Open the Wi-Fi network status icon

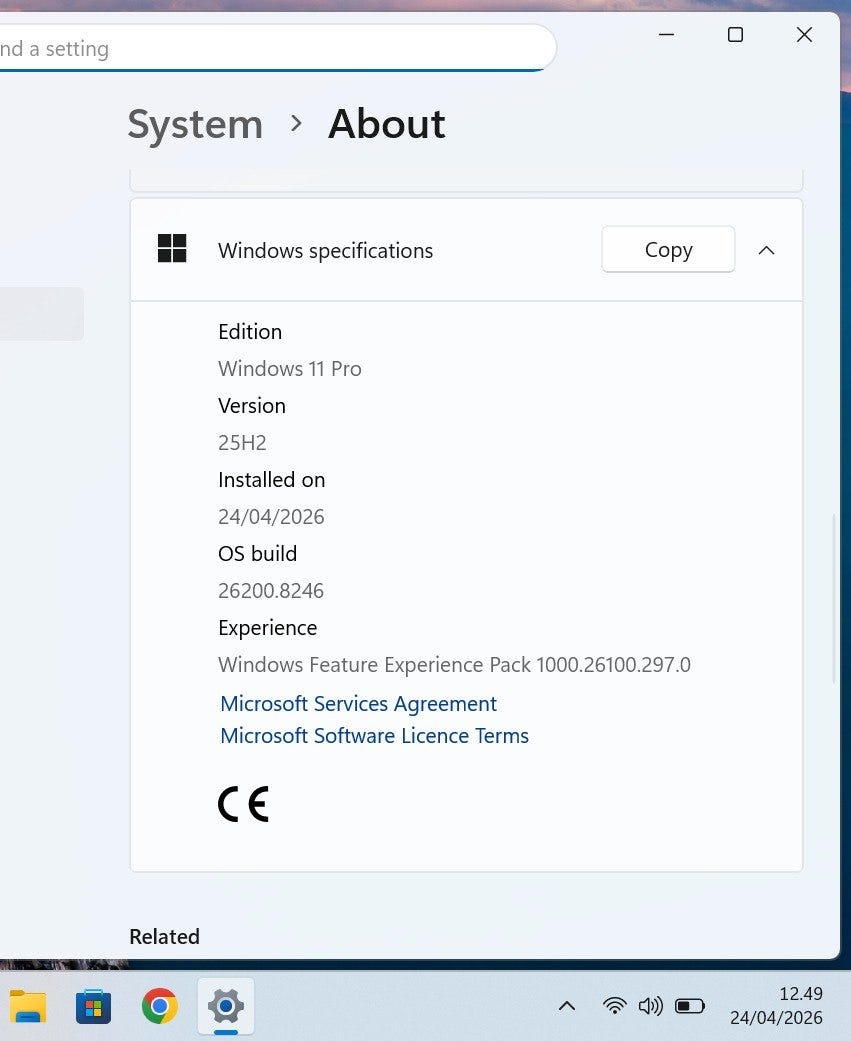click(x=615, y=1005)
